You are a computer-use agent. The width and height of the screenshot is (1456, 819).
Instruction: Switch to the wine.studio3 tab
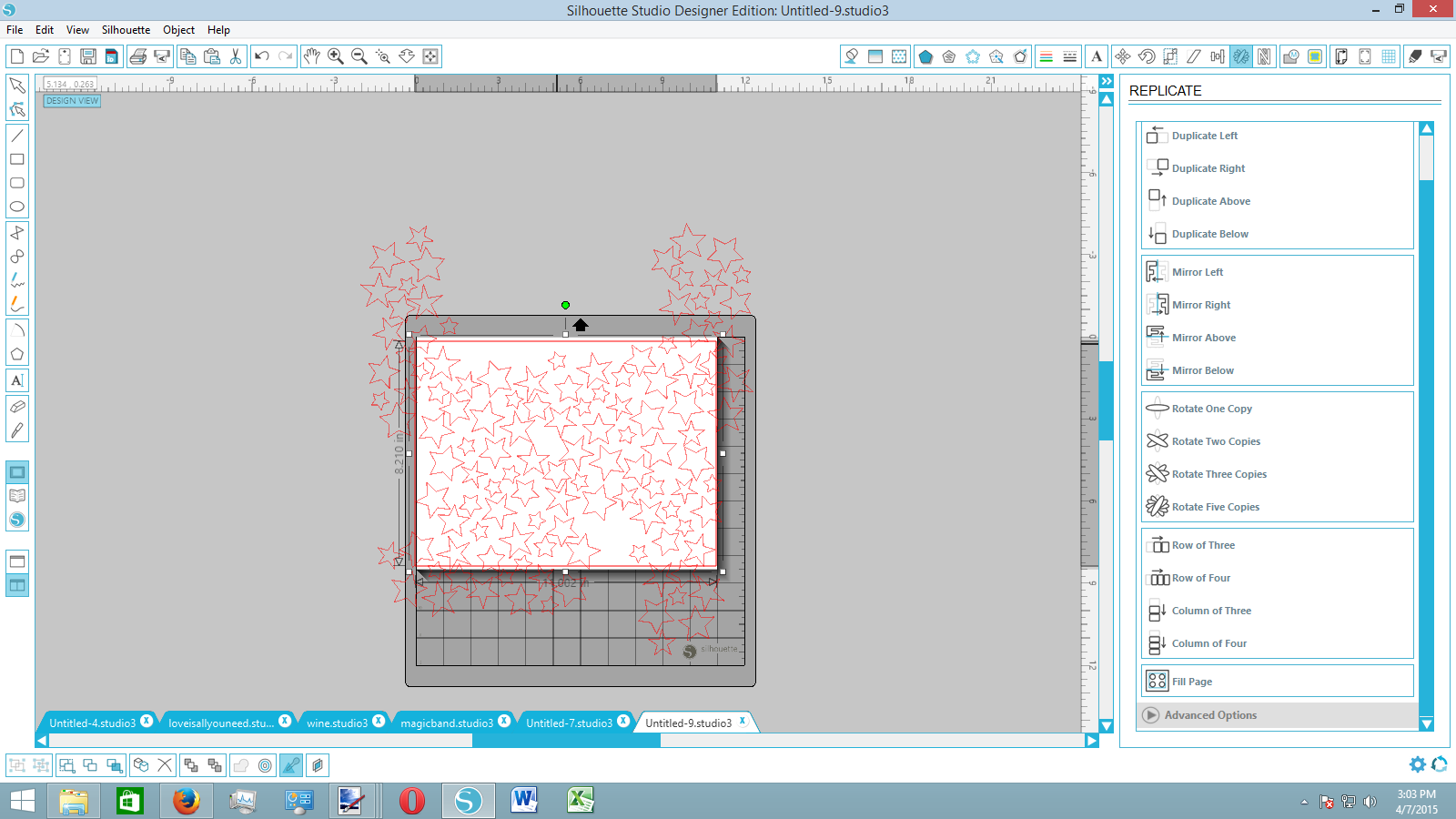coord(338,723)
